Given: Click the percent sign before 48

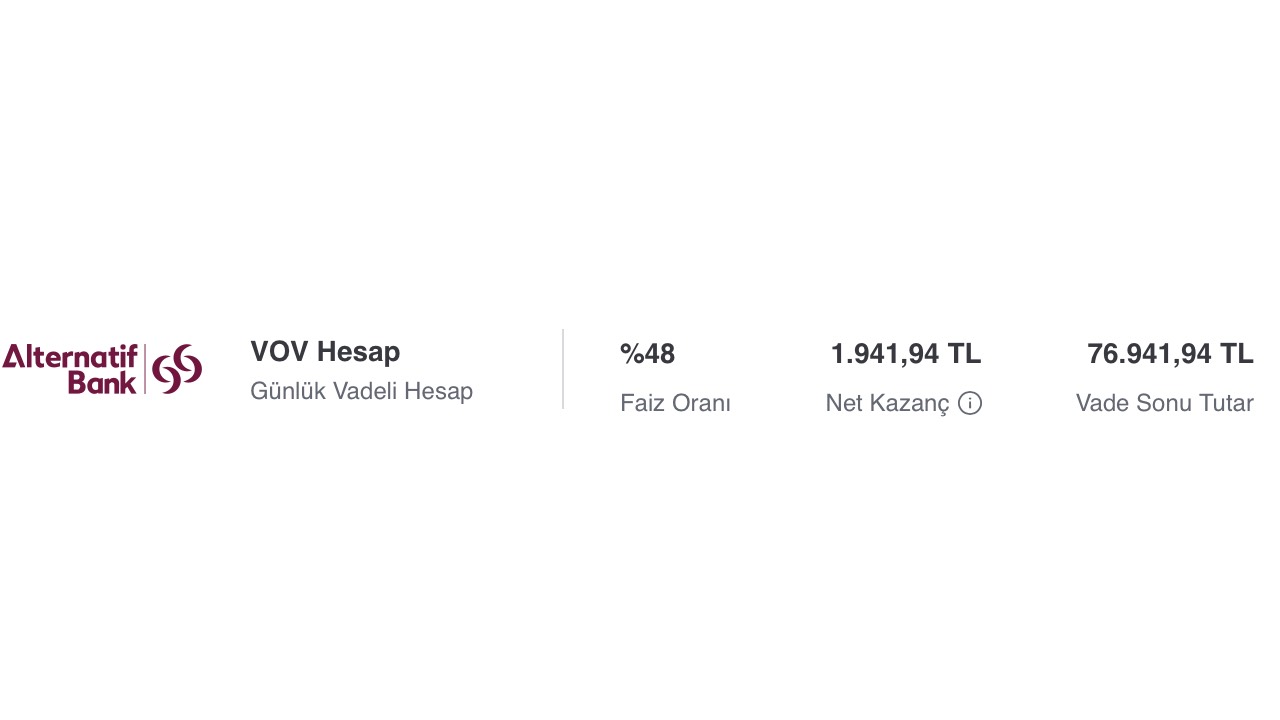Looking at the screenshot, I should (x=630, y=354).
